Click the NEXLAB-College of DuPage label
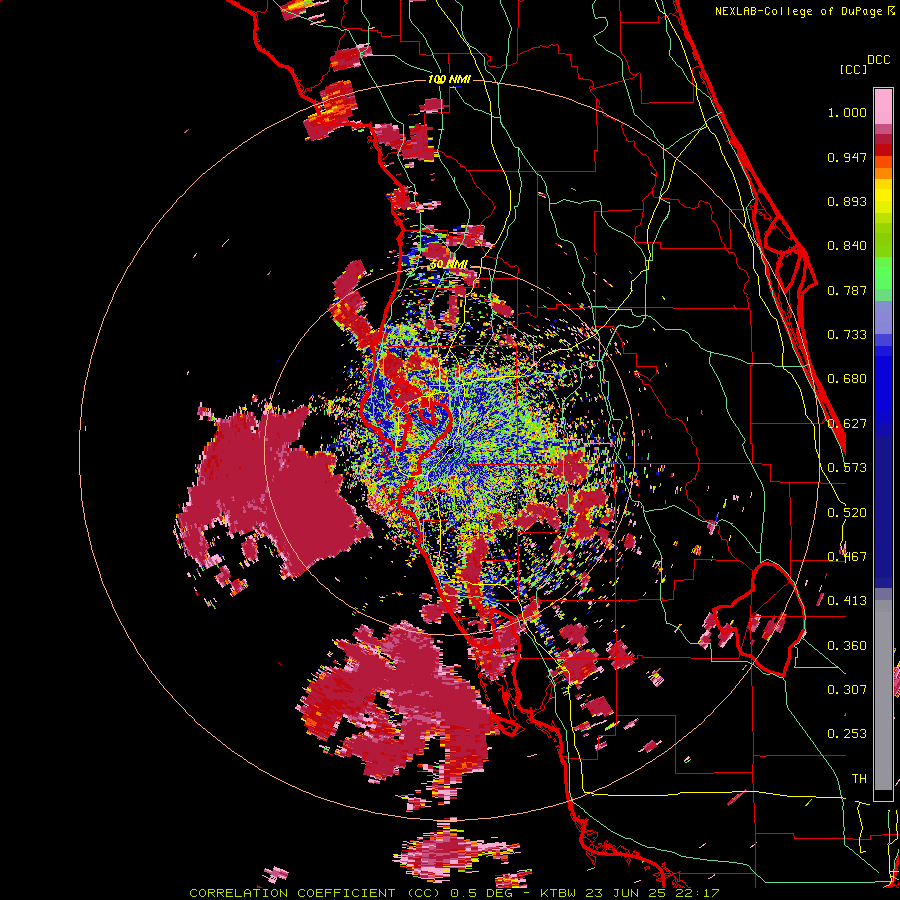This screenshot has height=900, width=900. point(805,11)
